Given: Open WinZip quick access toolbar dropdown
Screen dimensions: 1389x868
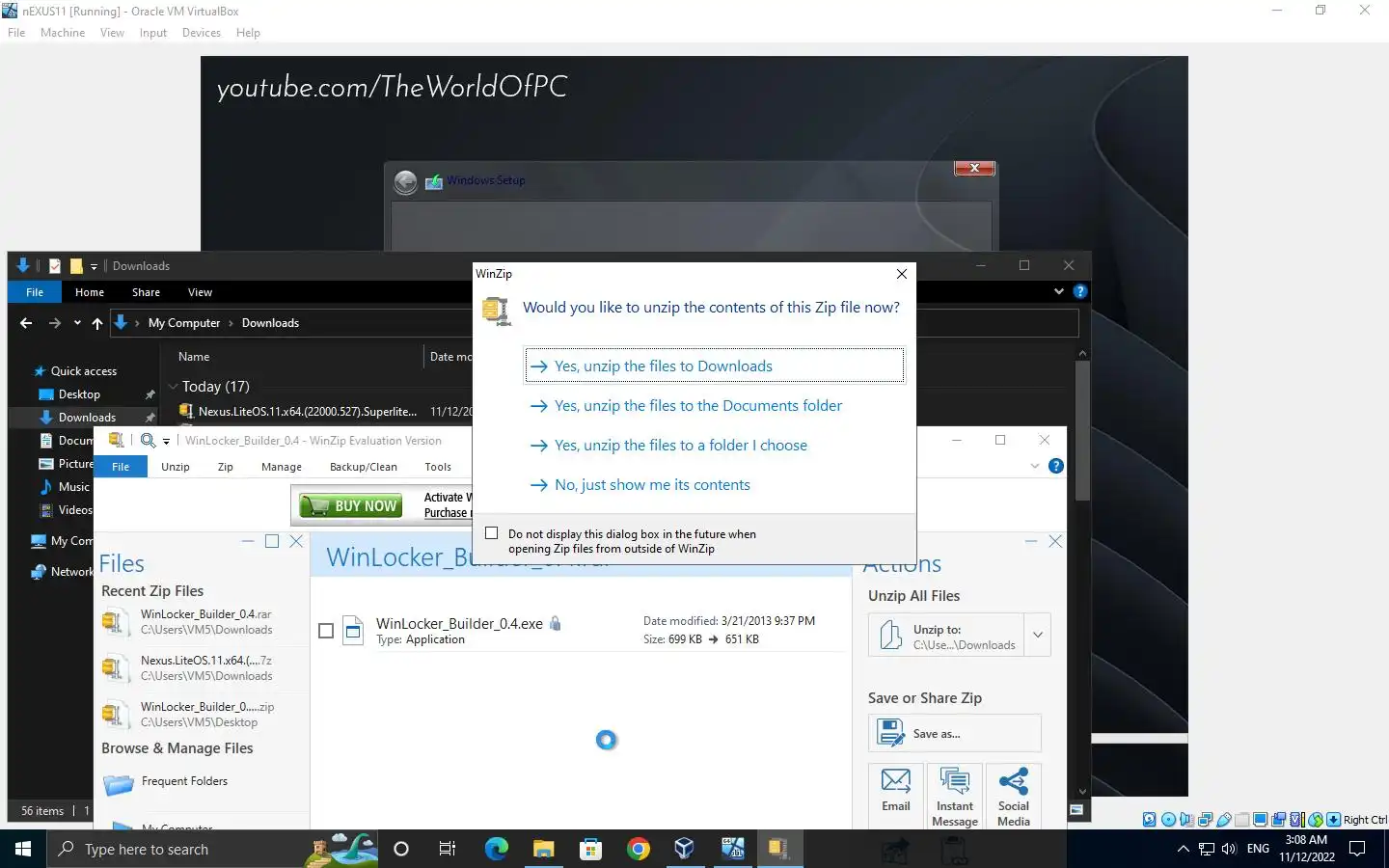Looking at the screenshot, I should pyautogui.click(x=166, y=441).
